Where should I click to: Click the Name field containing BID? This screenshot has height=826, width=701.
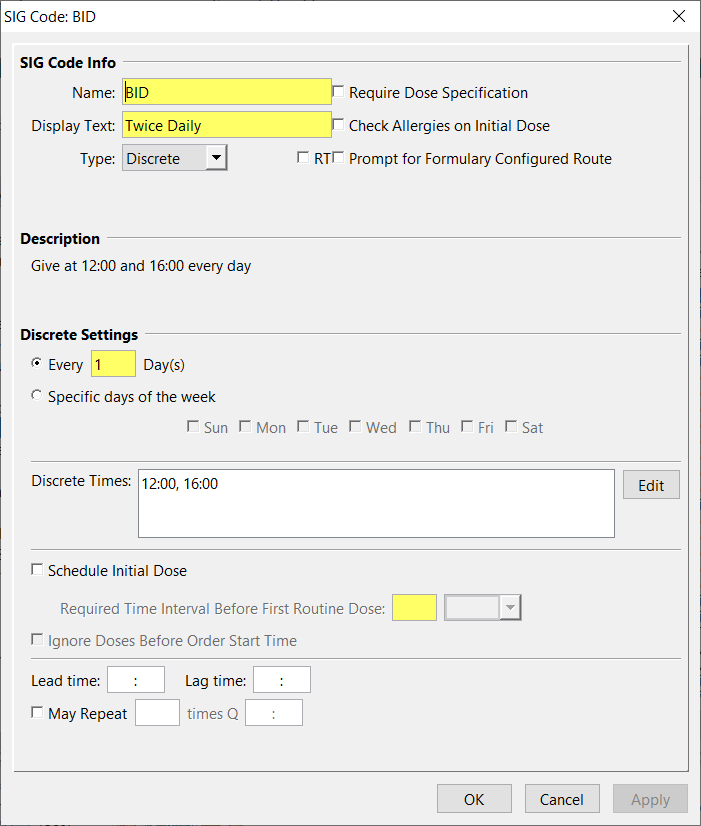pyautogui.click(x=226, y=92)
